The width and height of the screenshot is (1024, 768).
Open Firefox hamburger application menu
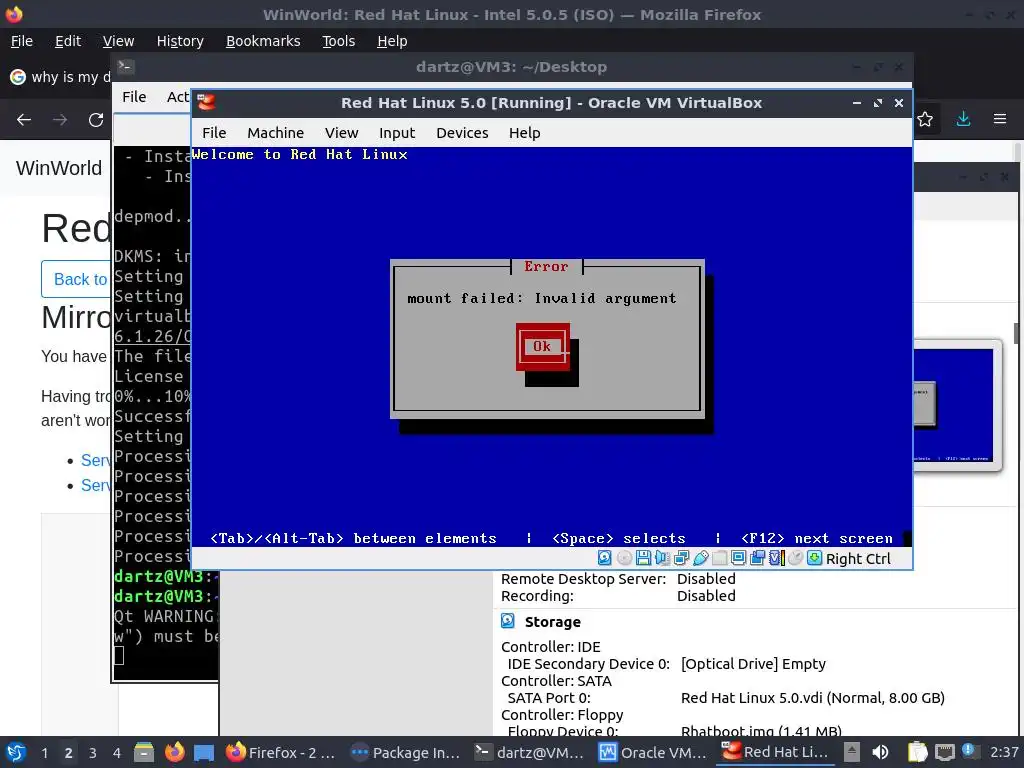(1000, 120)
